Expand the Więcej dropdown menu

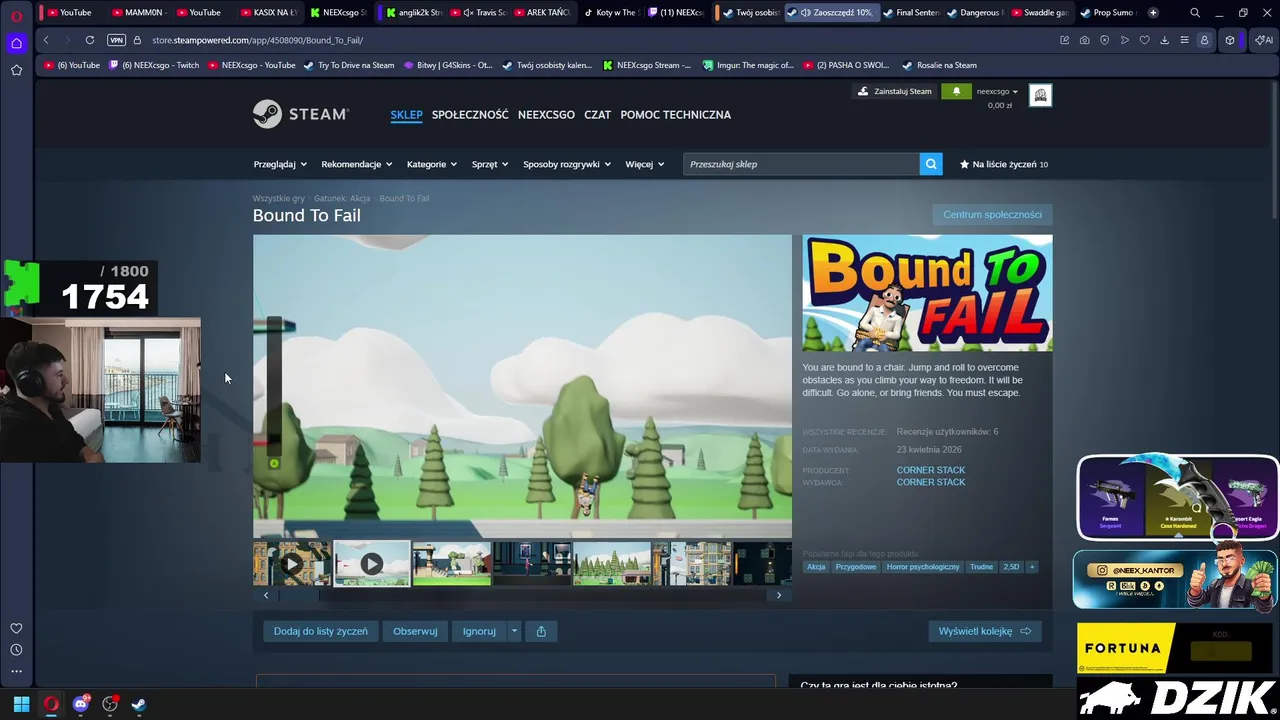coord(645,164)
